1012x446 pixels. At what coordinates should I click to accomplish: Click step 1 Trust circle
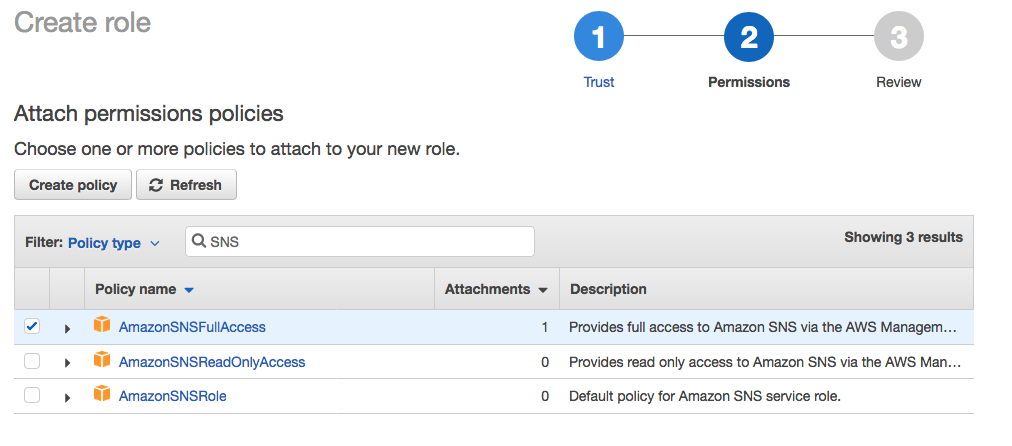point(599,39)
